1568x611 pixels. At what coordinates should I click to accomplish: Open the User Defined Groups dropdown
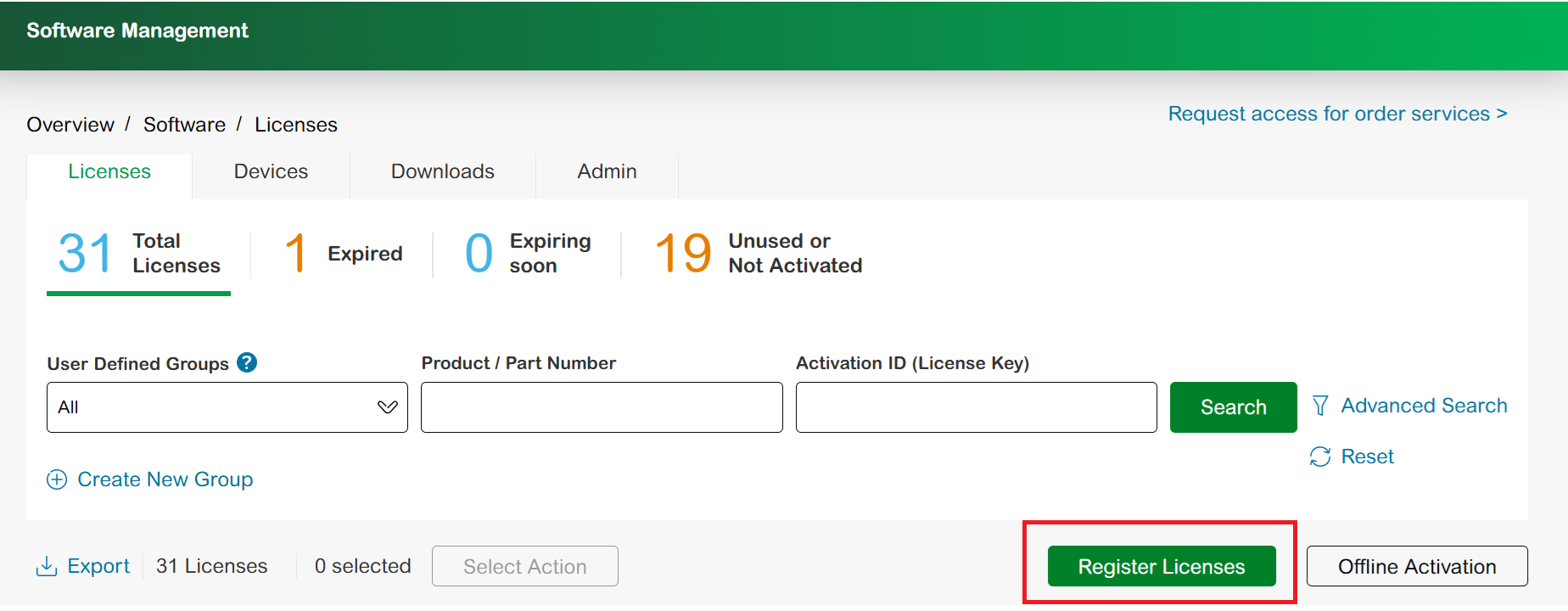click(x=227, y=407)
